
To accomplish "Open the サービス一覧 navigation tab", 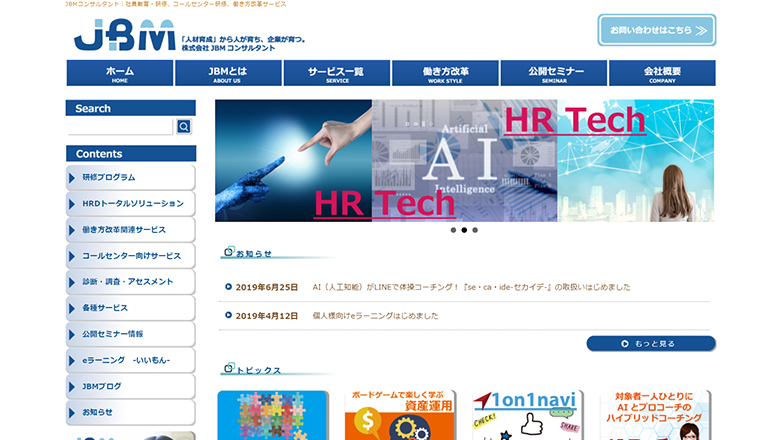I will point(336,73).
